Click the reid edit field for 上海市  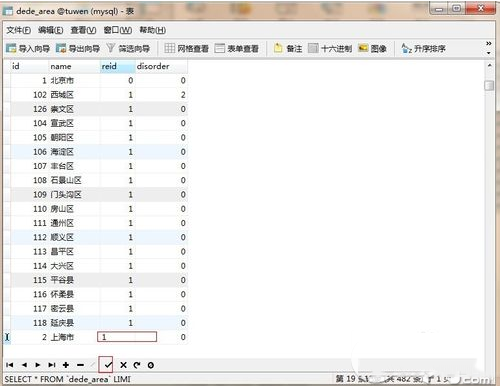tap(127, 337)
